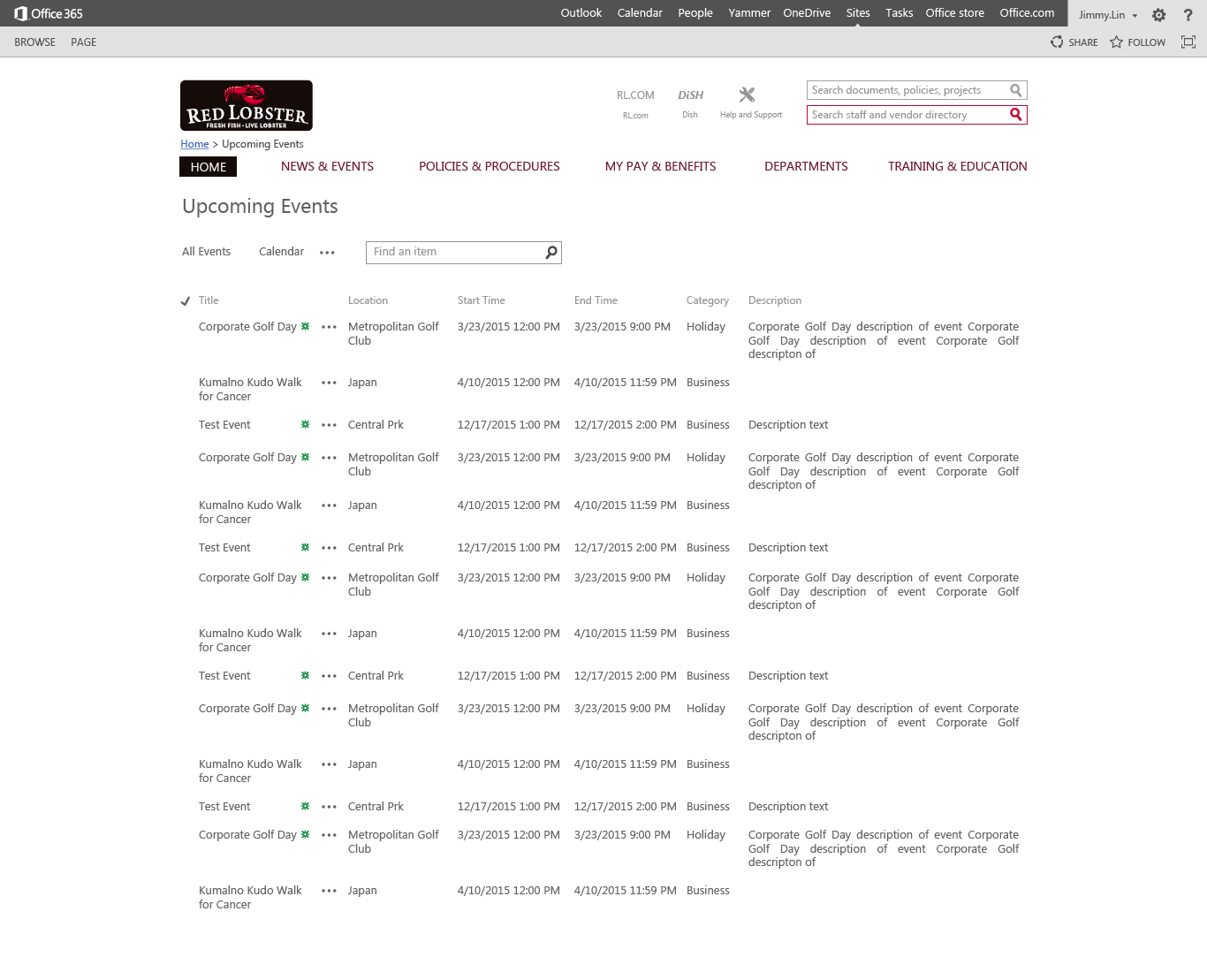Sort by the Location column header
Viewport: 1207px width, 980px height.
[x=368, y=300]
